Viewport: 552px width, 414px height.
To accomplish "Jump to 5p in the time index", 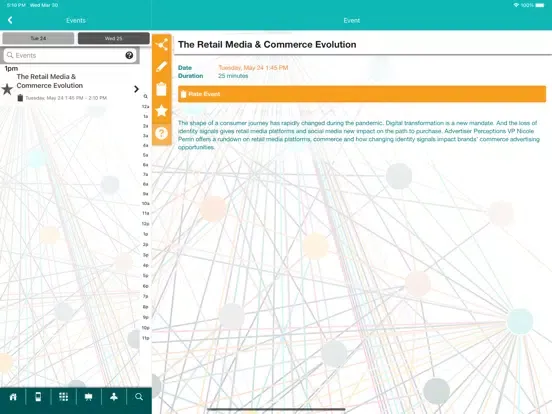I will click(145, 276).
